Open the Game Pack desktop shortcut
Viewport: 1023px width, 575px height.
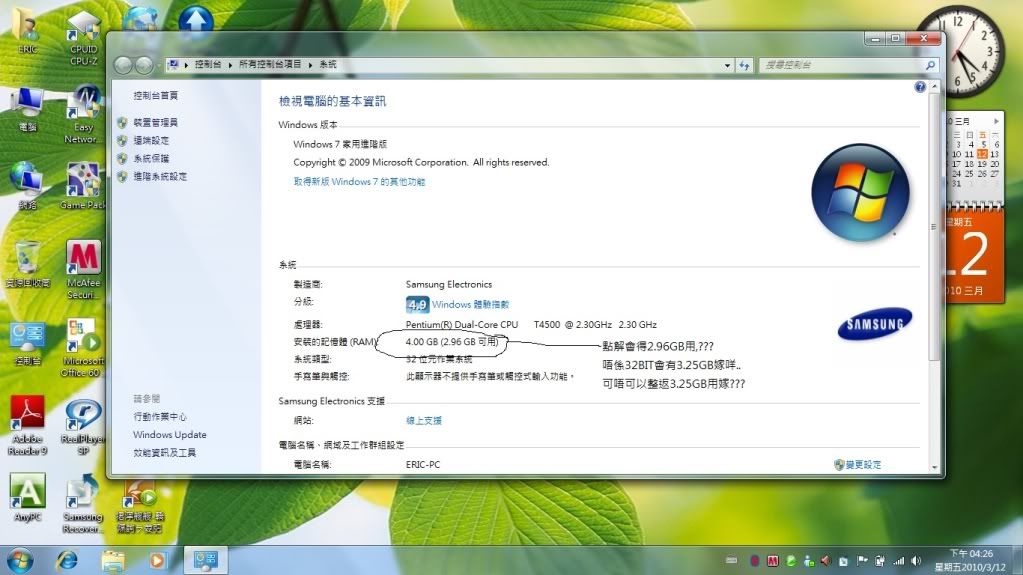pos(84,187)
